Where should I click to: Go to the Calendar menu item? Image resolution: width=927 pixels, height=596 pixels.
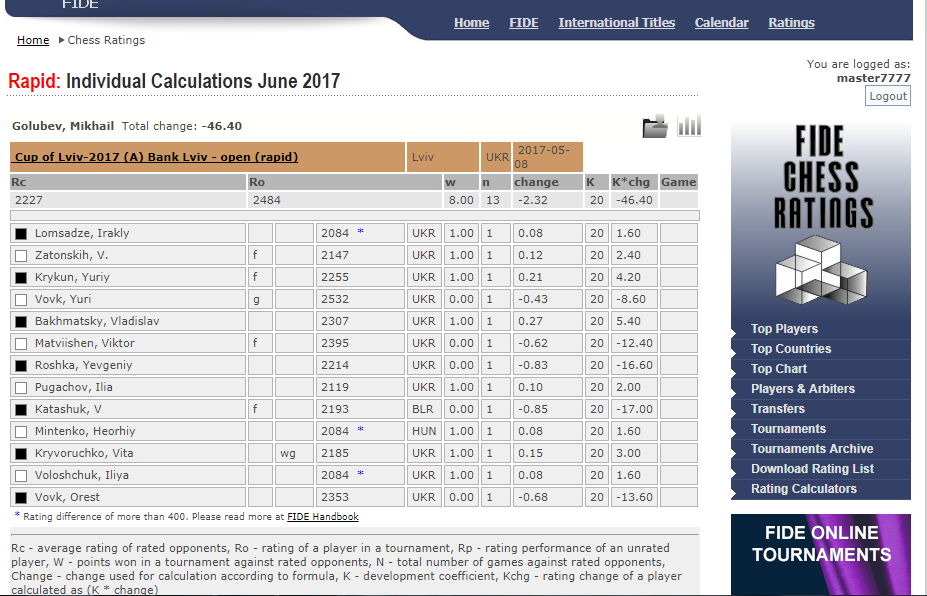click(x=721, y=23)
